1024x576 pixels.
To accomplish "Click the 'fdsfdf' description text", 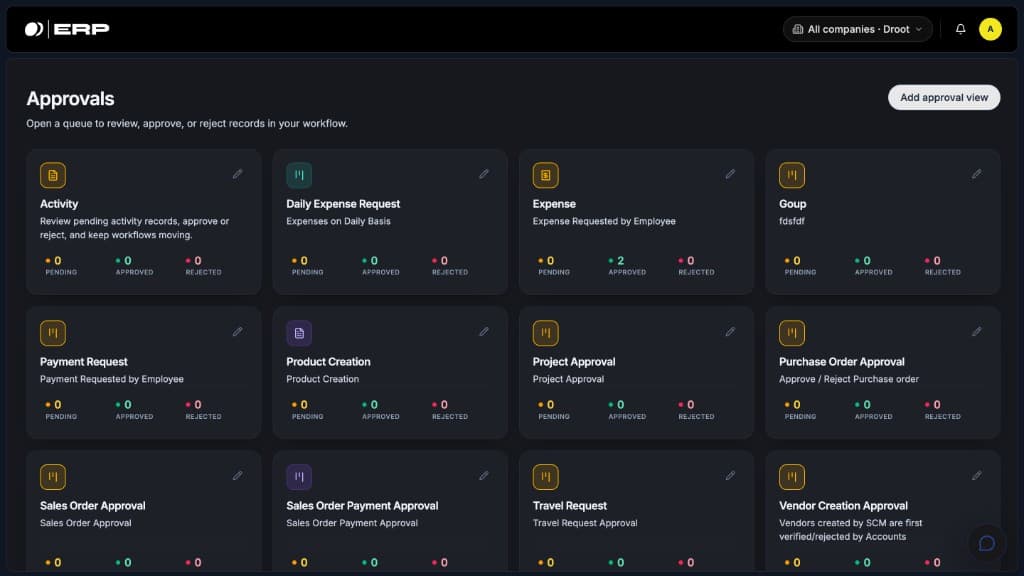I will point(792,221).
